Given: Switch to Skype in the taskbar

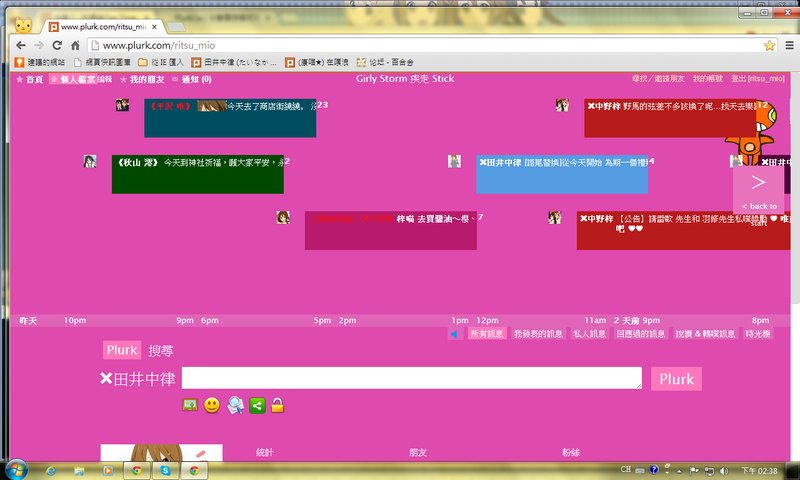Looking at the screenshot, I should 165,470.
